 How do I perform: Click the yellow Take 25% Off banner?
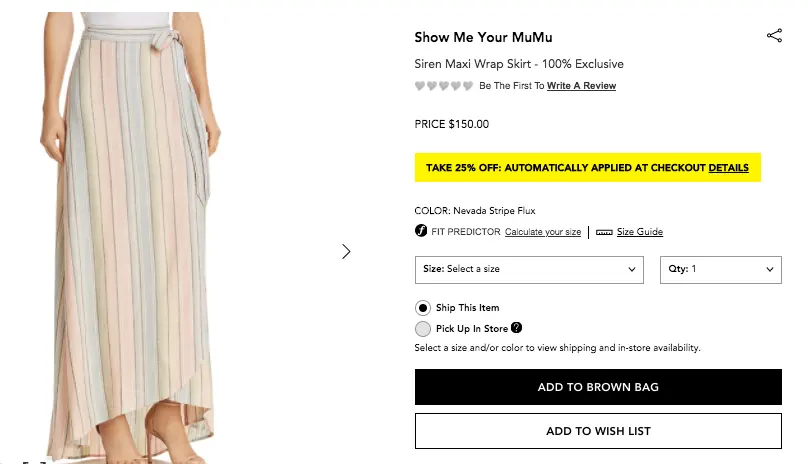560,168
